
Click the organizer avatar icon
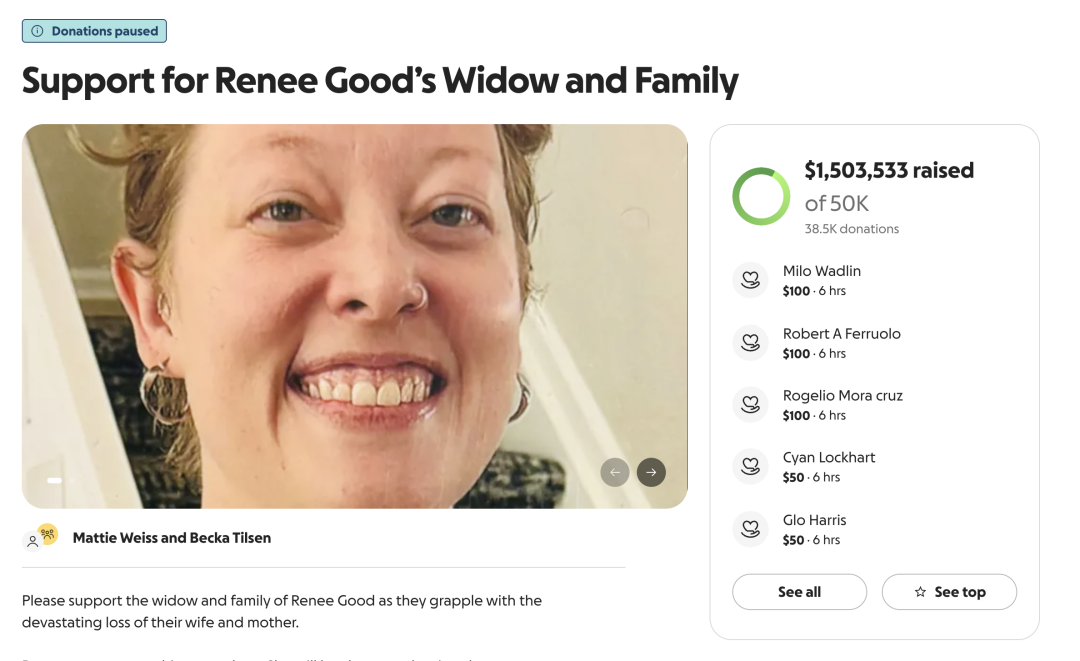tap(42, 537)
